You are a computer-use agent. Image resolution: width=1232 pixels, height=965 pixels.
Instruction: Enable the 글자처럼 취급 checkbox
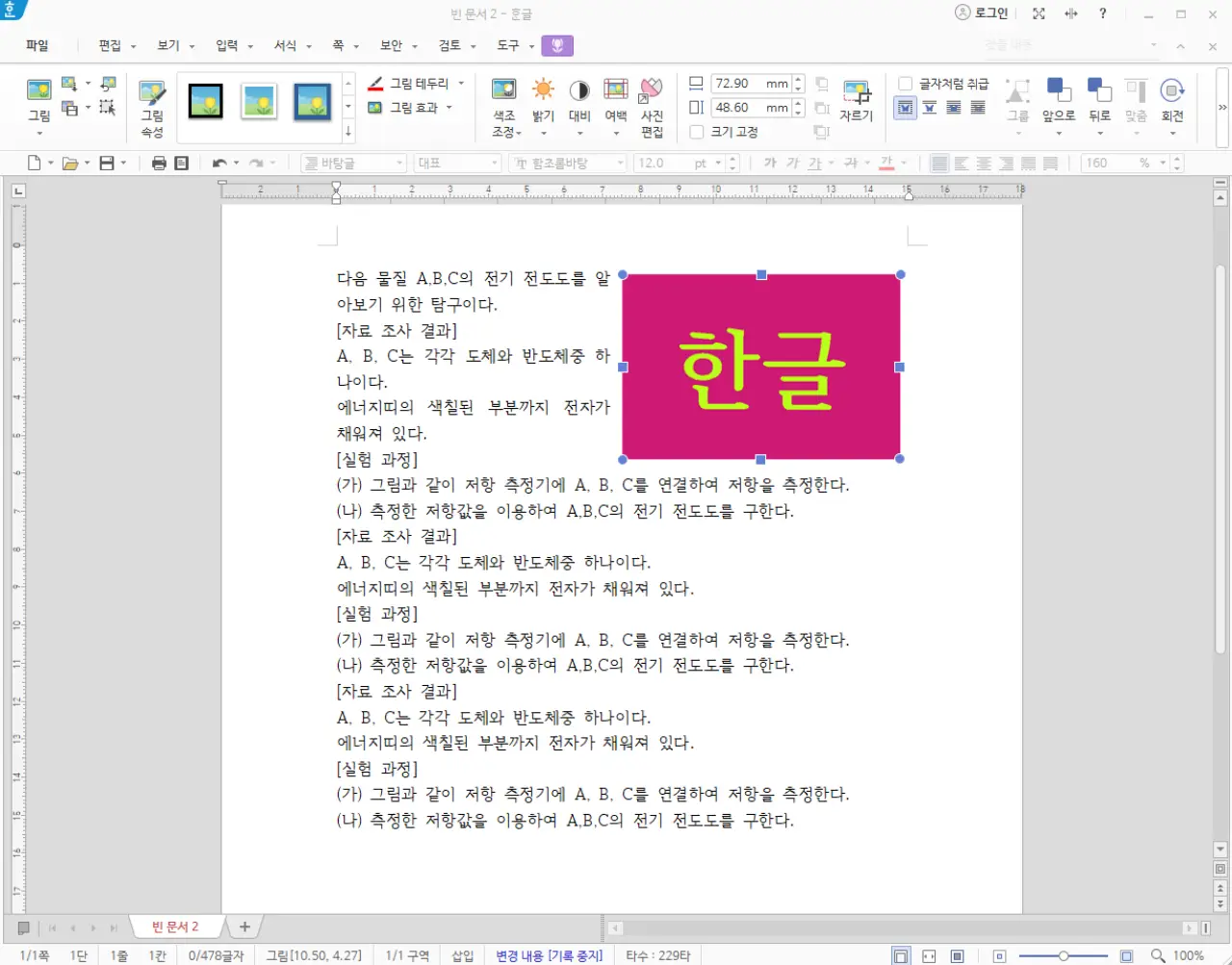(x=906, y=83)
